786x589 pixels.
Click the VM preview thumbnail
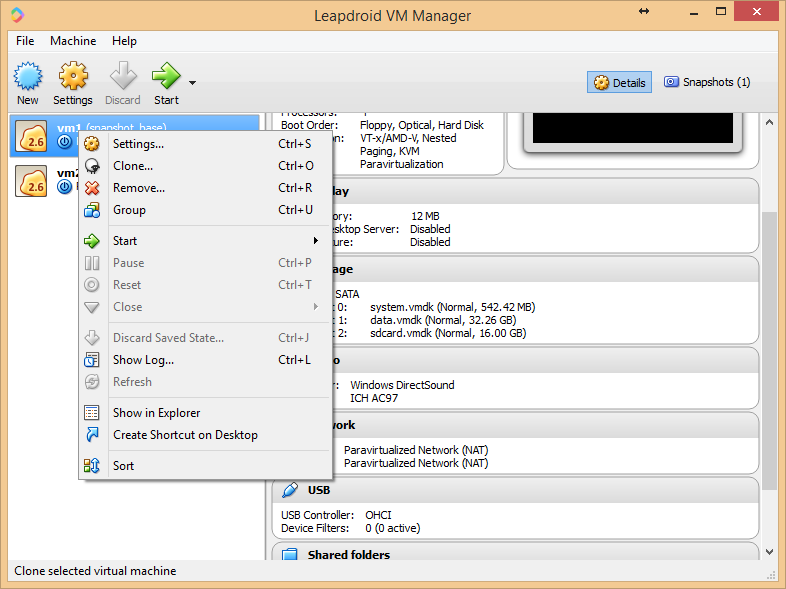633,128
